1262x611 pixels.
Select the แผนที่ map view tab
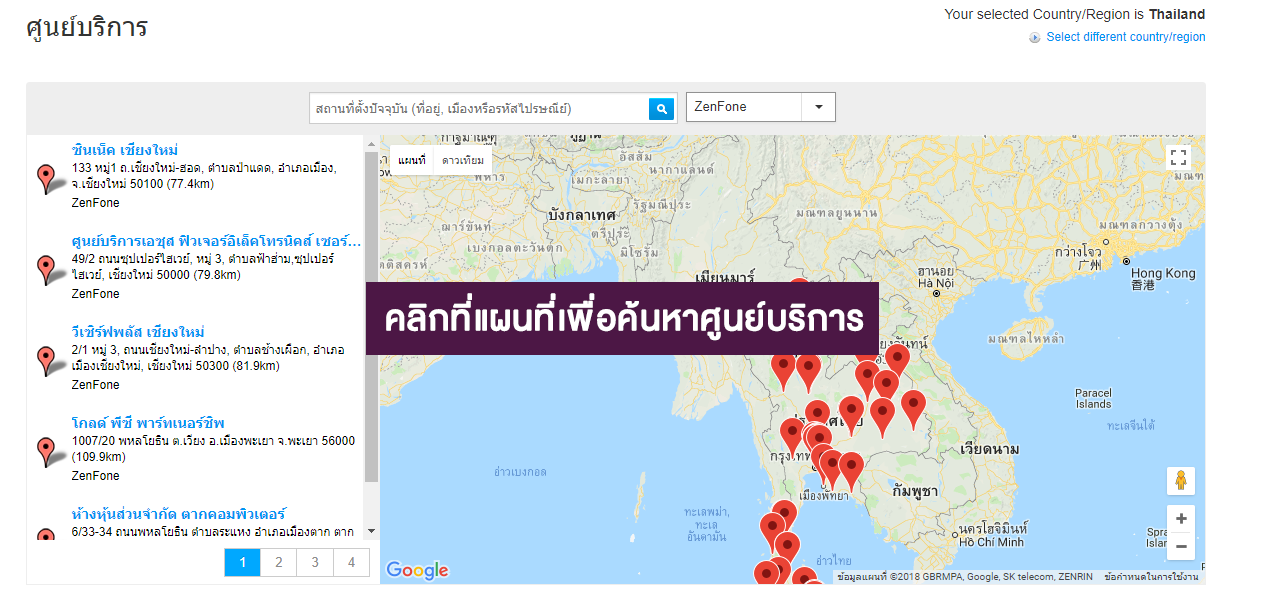coord(411,161)
